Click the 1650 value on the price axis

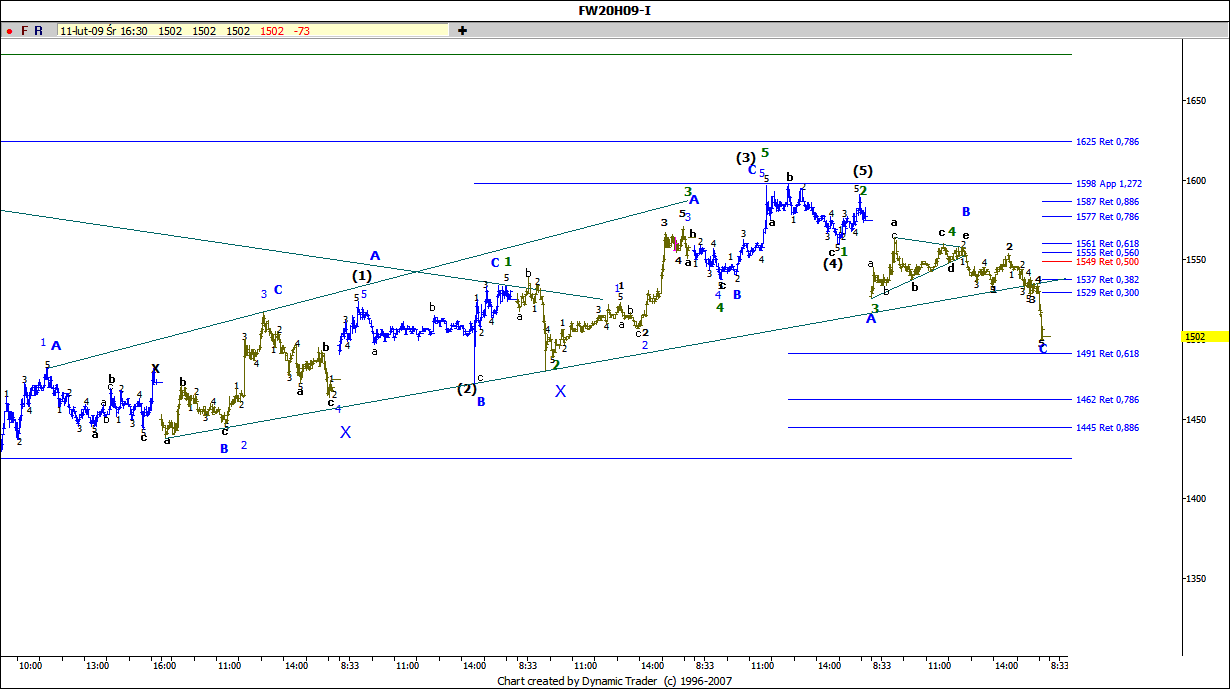[x=1196, y=101]
